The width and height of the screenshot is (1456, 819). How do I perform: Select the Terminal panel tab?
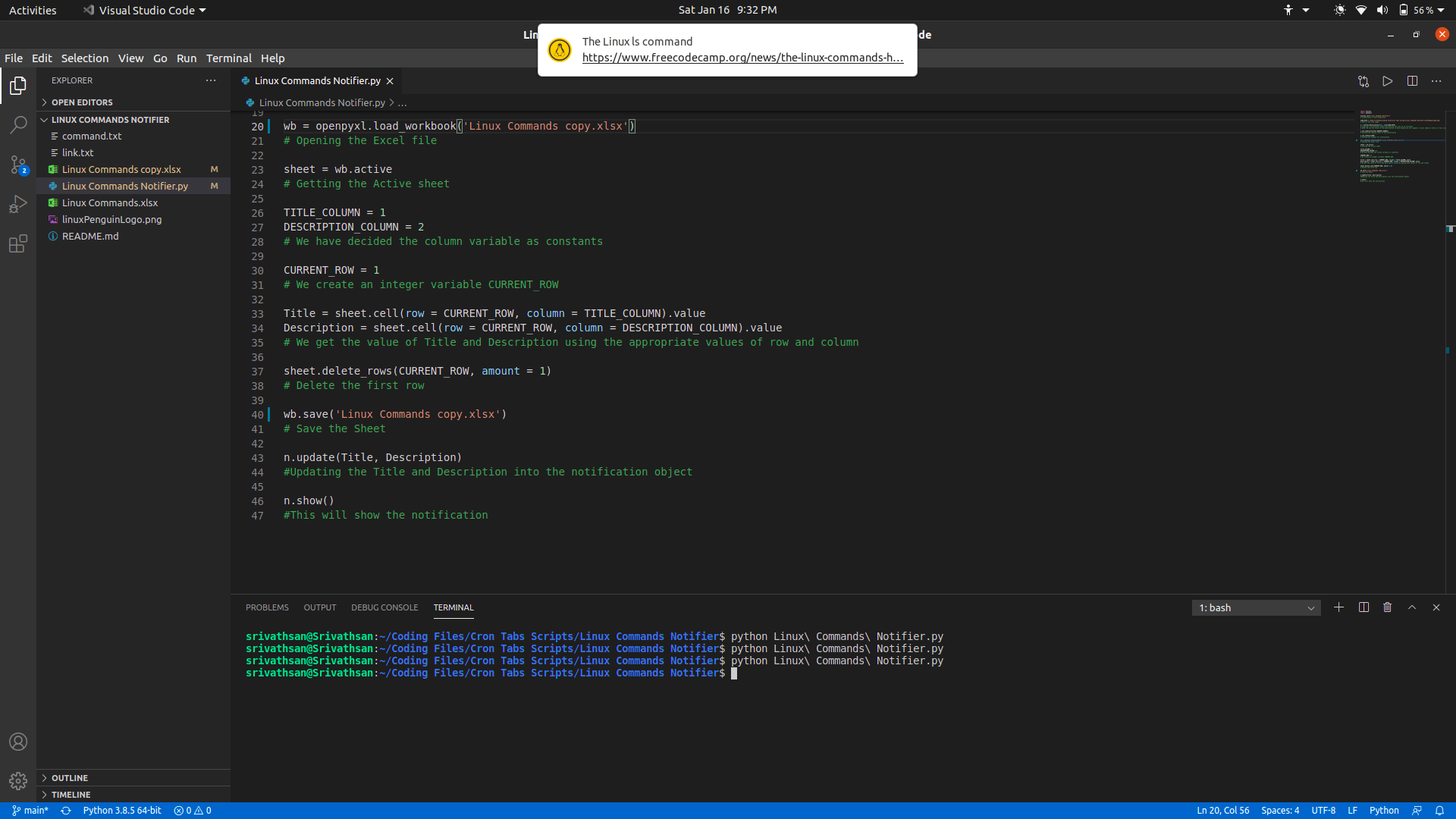[453, 607]
